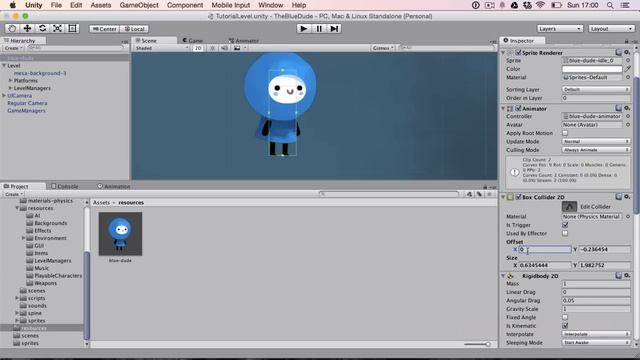Image resolution: width=640 pixels, height=360 pixels.
Task: Enable Fixed Angle checkbox
Action: point(565,317)
